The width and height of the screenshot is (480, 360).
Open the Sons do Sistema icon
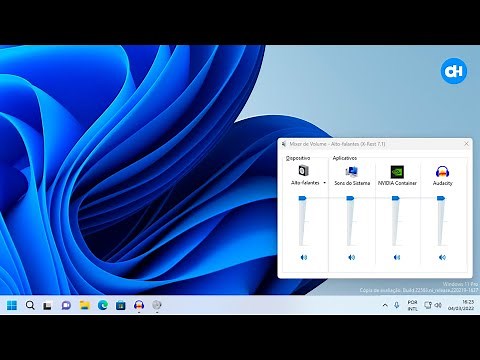(351, 171)
